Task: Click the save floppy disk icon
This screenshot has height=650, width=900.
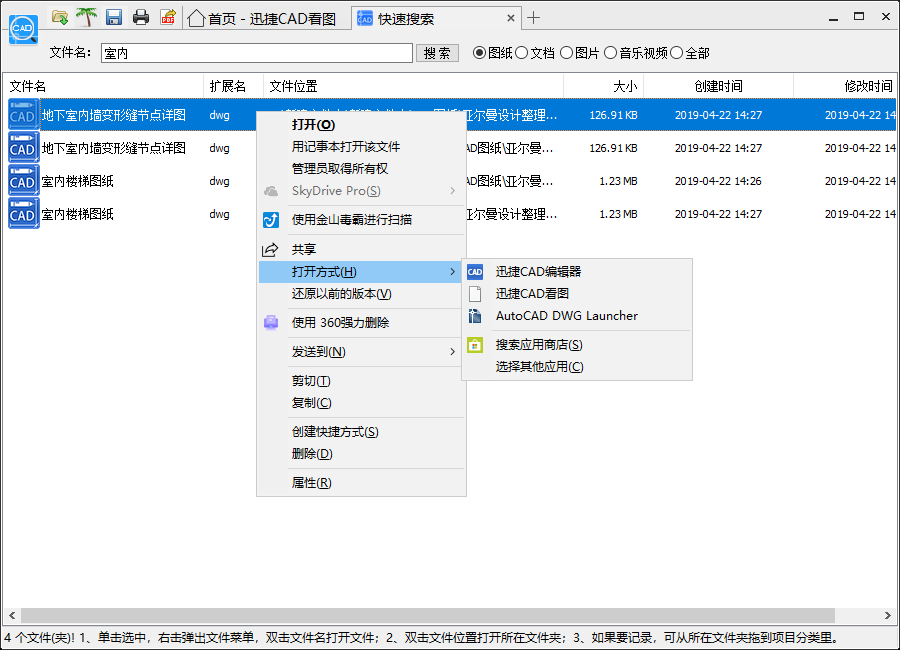Action: click(x=114, y=17)
